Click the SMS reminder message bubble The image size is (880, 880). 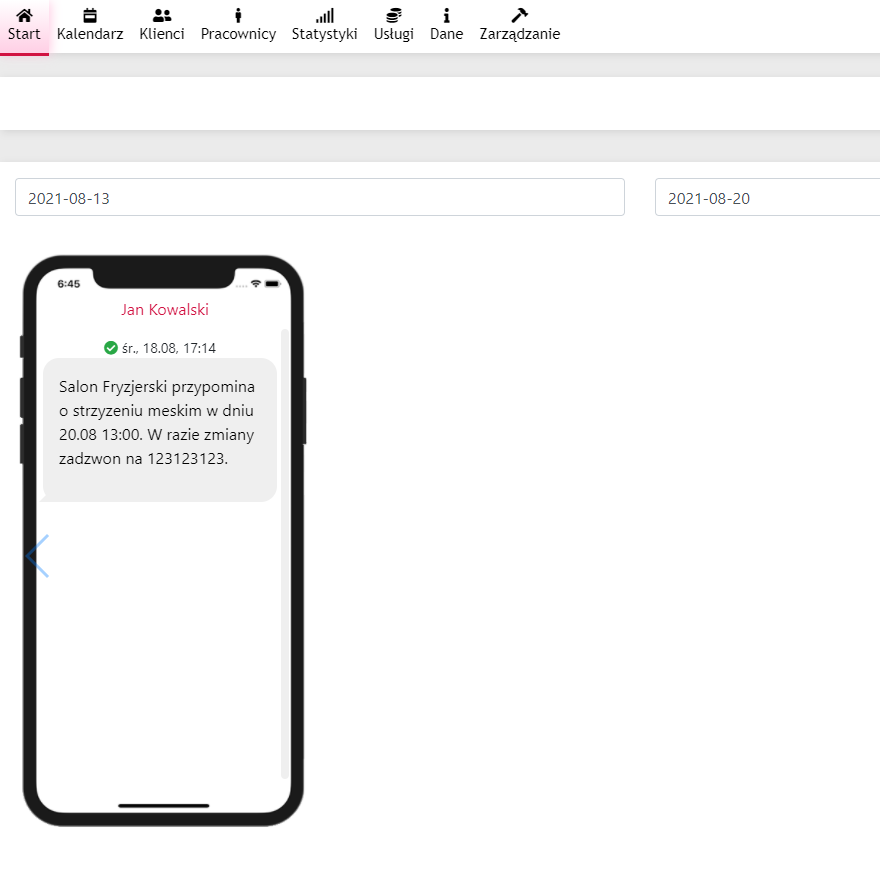[160, 429]
